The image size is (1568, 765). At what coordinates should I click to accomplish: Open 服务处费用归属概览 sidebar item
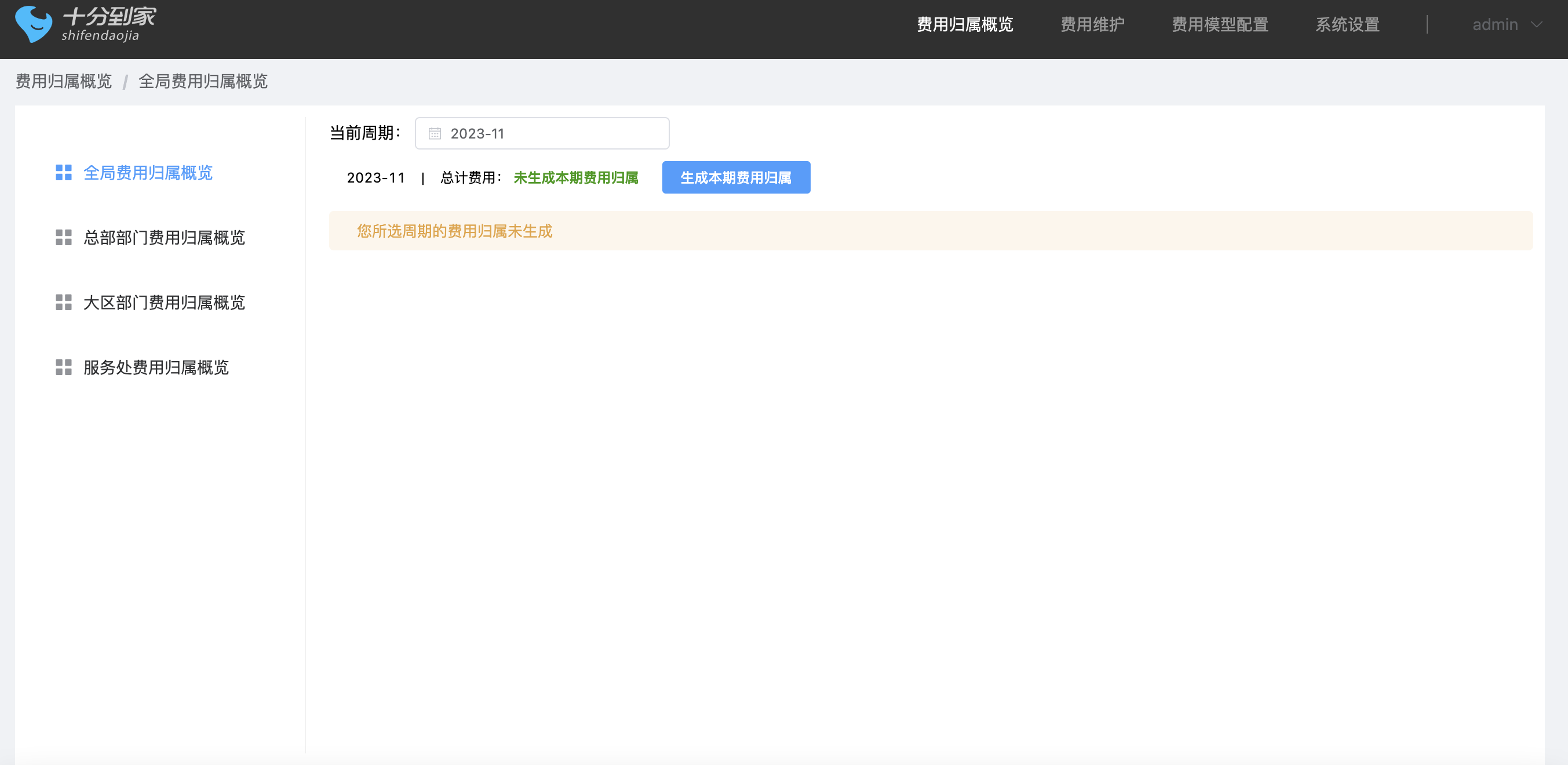[x=156, y=367]
